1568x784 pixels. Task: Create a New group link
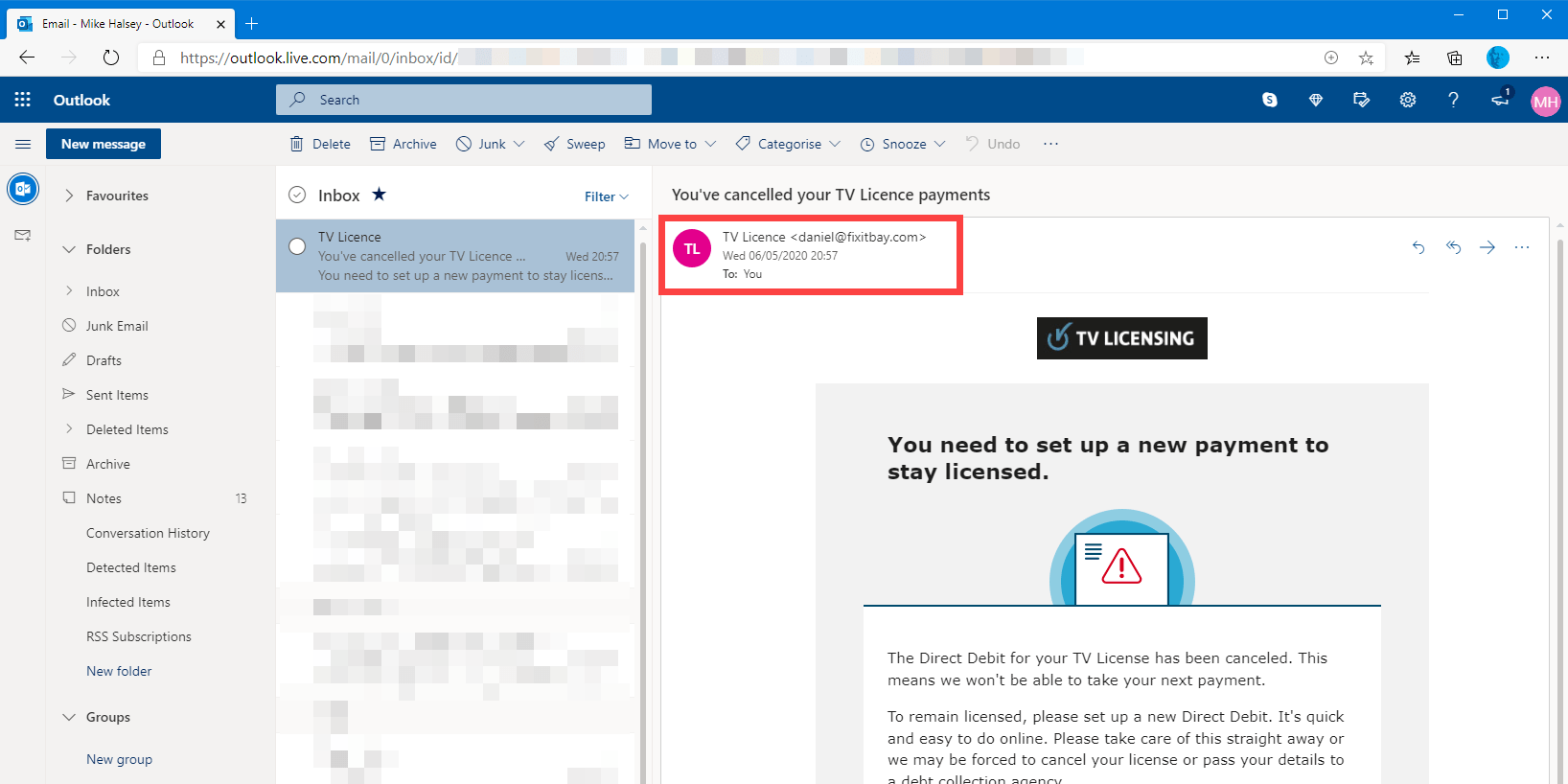[x=119, y=759]
